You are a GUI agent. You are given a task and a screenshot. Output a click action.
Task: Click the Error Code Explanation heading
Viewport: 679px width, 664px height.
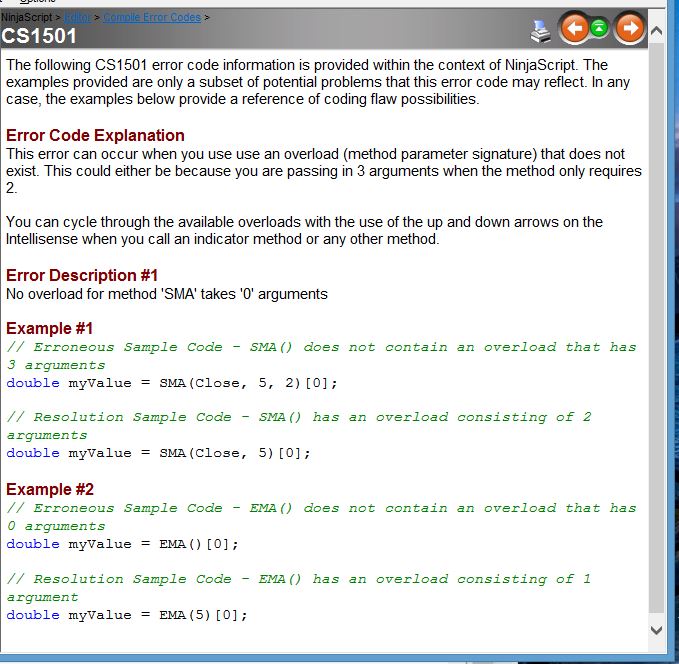point(95,136)
